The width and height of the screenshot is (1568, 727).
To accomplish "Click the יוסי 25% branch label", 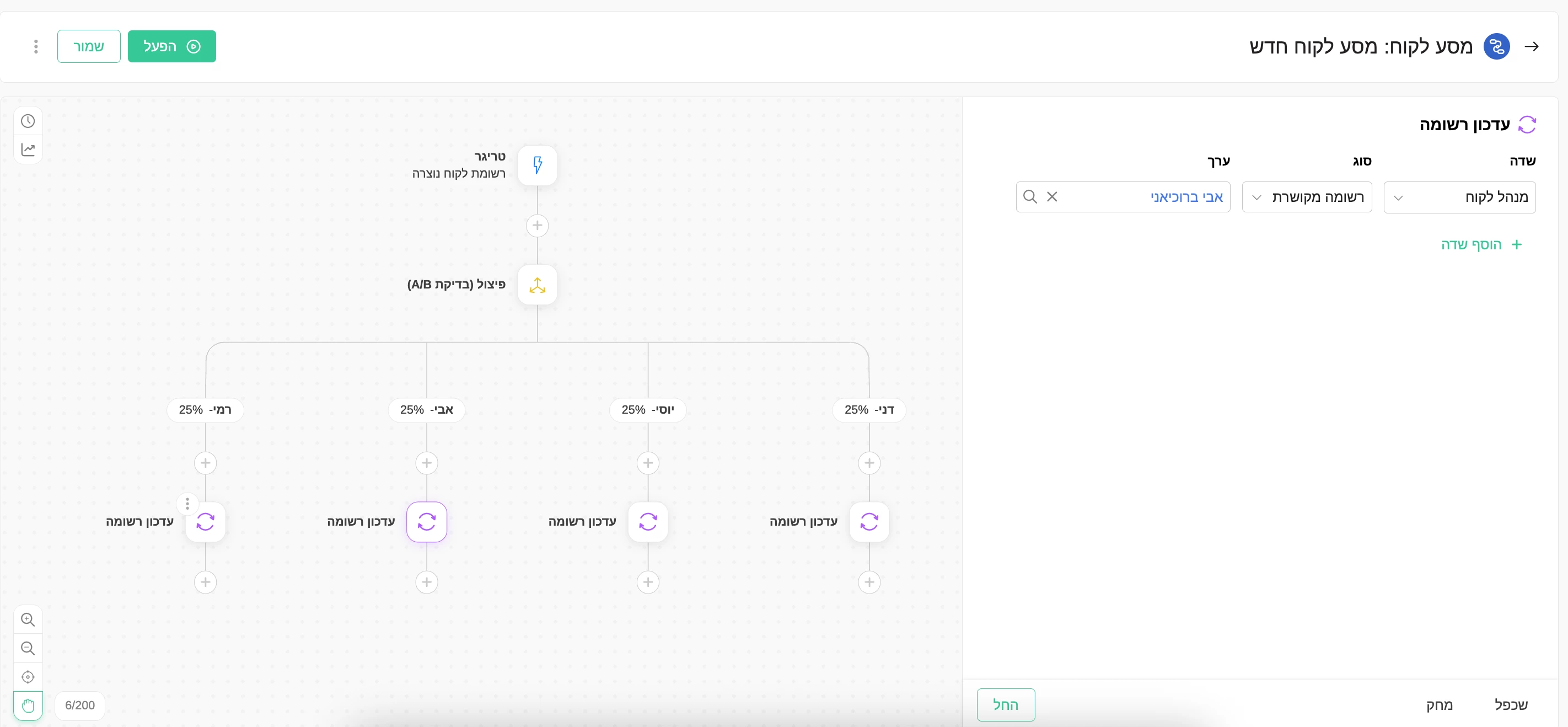I will point(647,410).
